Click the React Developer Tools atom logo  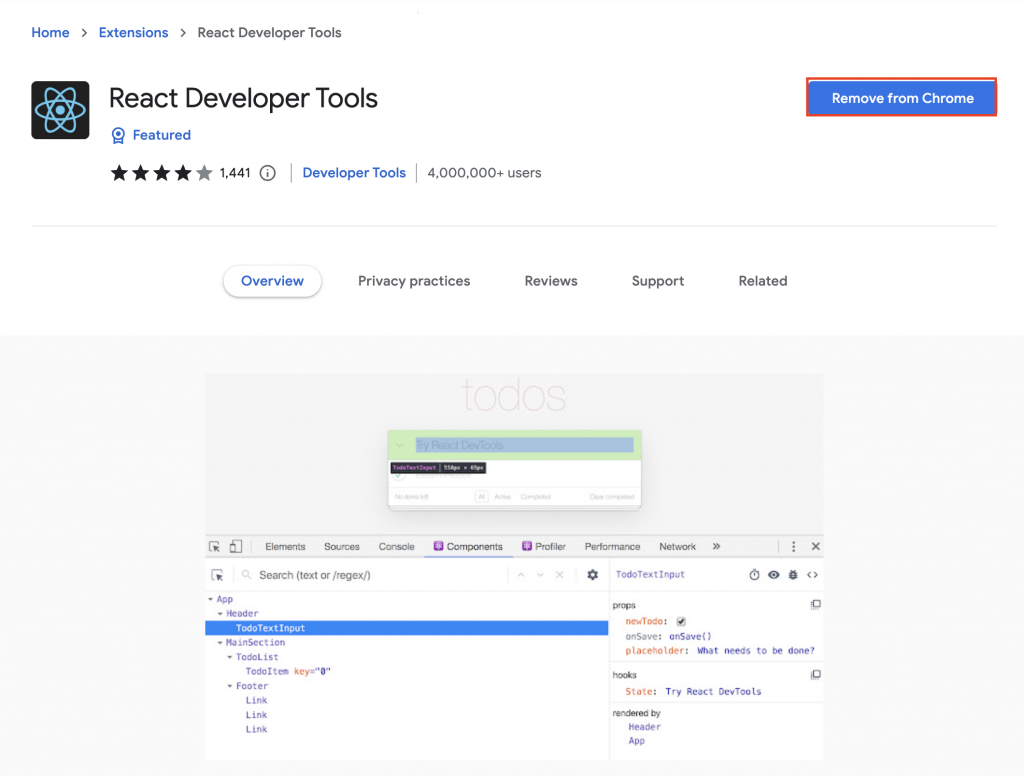(x=60, y=110)
